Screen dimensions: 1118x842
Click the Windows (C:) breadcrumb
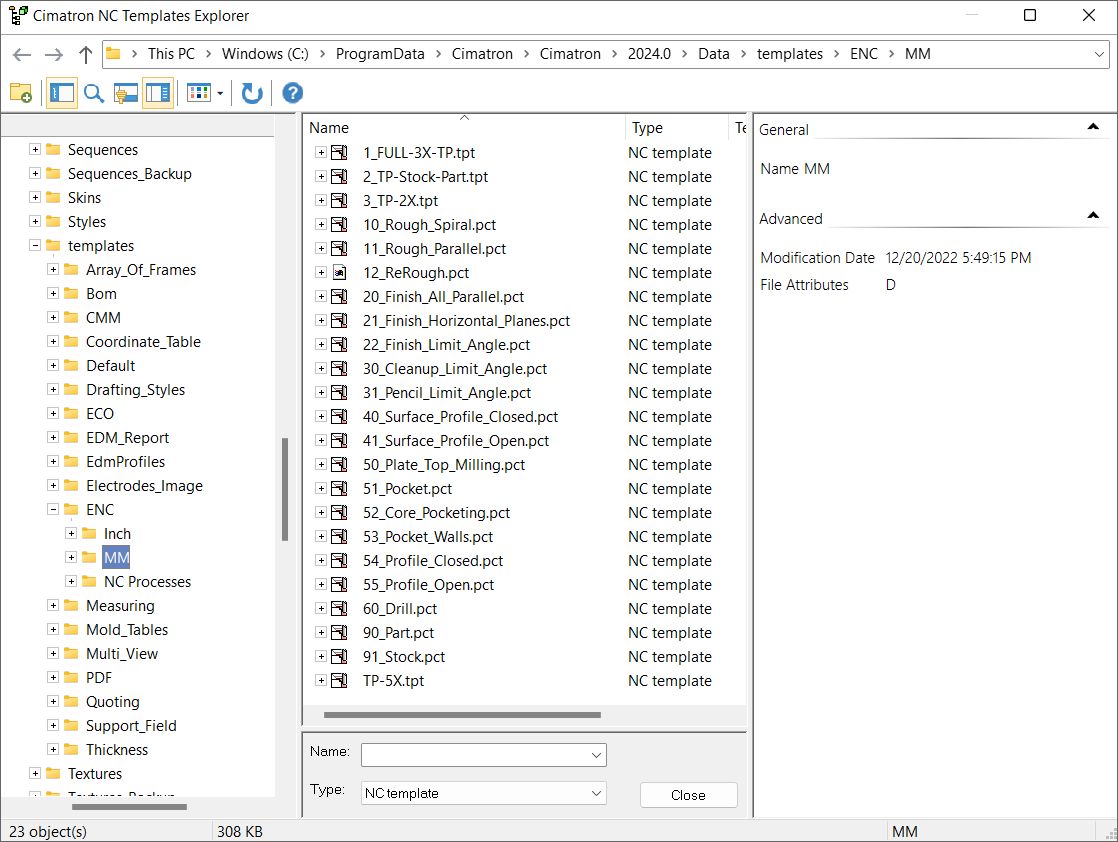(265, 54)
